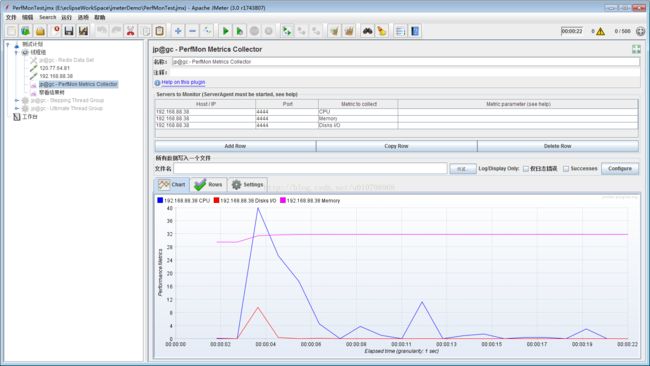The height and width of the screenshot is (366, 650).
Task: Switch to the Rows tab
Action: click(209, 184)
